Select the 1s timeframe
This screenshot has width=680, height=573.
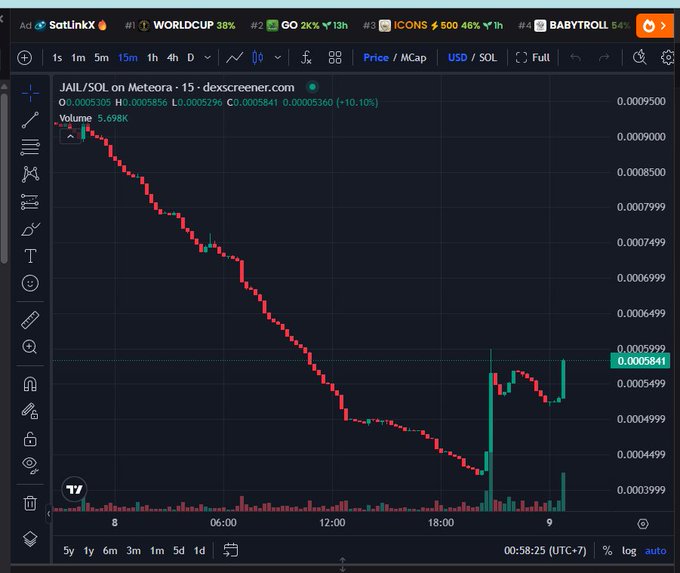57,58
